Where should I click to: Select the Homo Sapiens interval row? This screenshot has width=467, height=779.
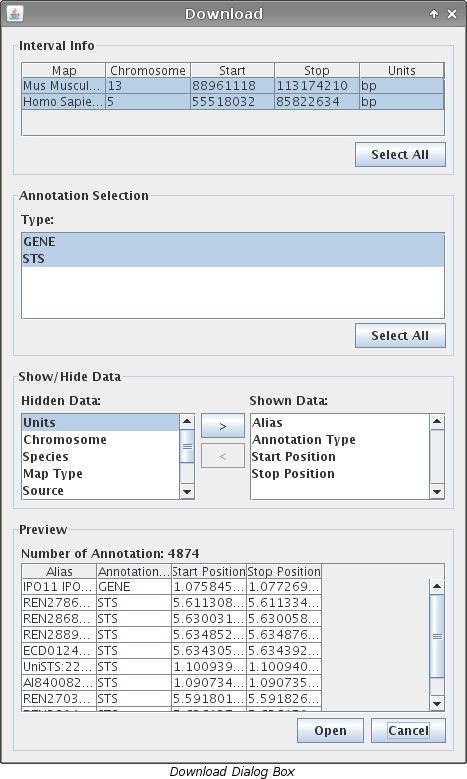pos(233,101)
